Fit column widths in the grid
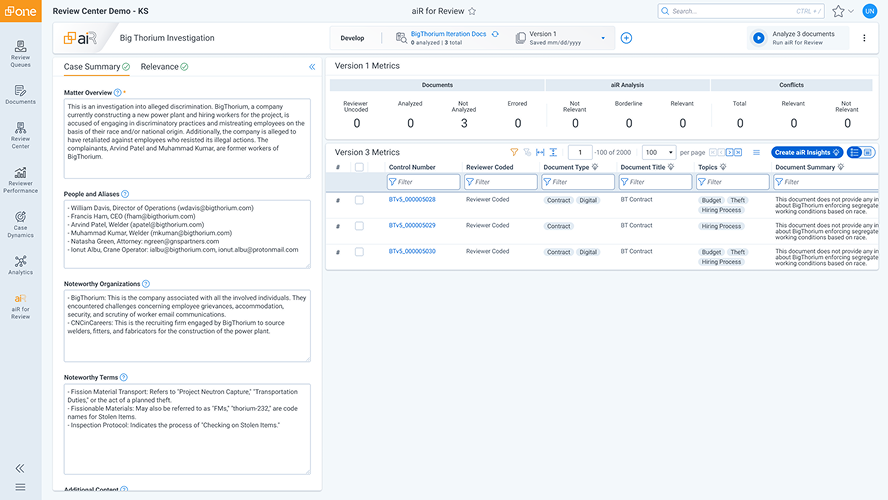Screen dimensions: 888x500 click(x=540, y=152)
